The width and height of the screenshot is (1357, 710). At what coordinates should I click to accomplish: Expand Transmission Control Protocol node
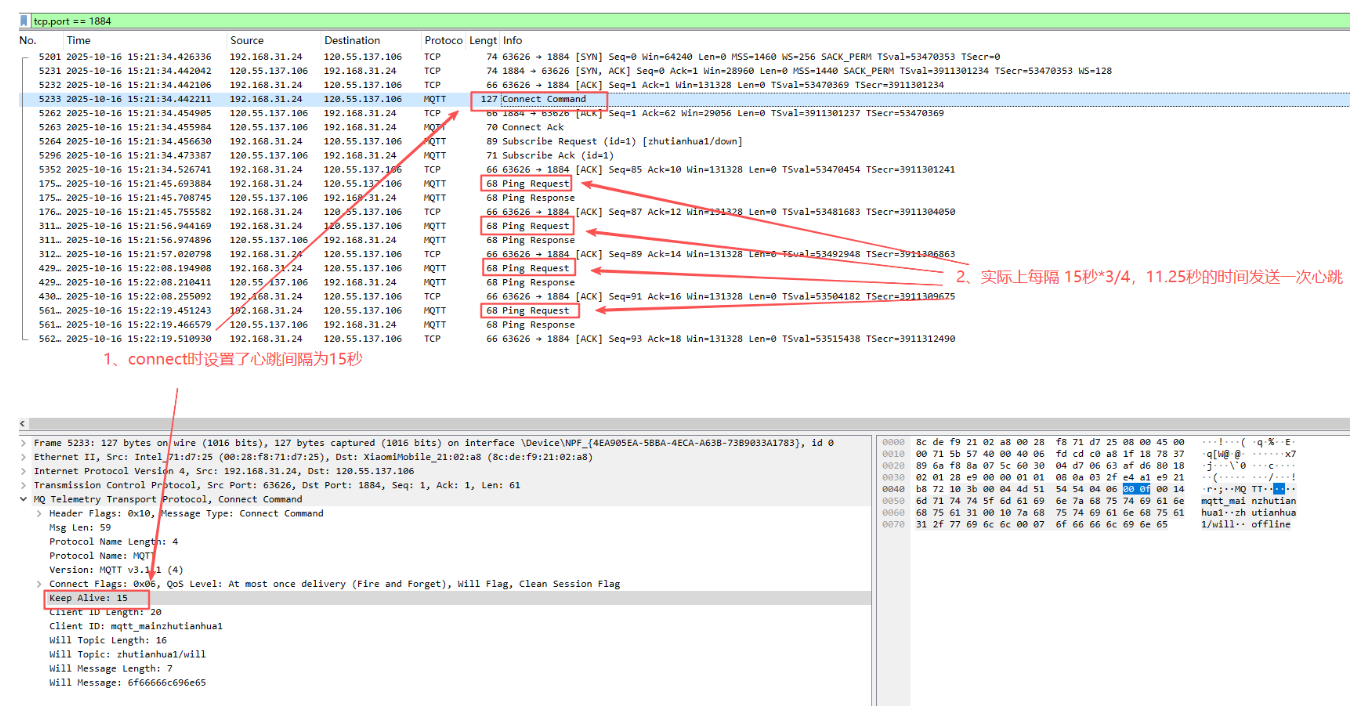(x=23, y=485)
